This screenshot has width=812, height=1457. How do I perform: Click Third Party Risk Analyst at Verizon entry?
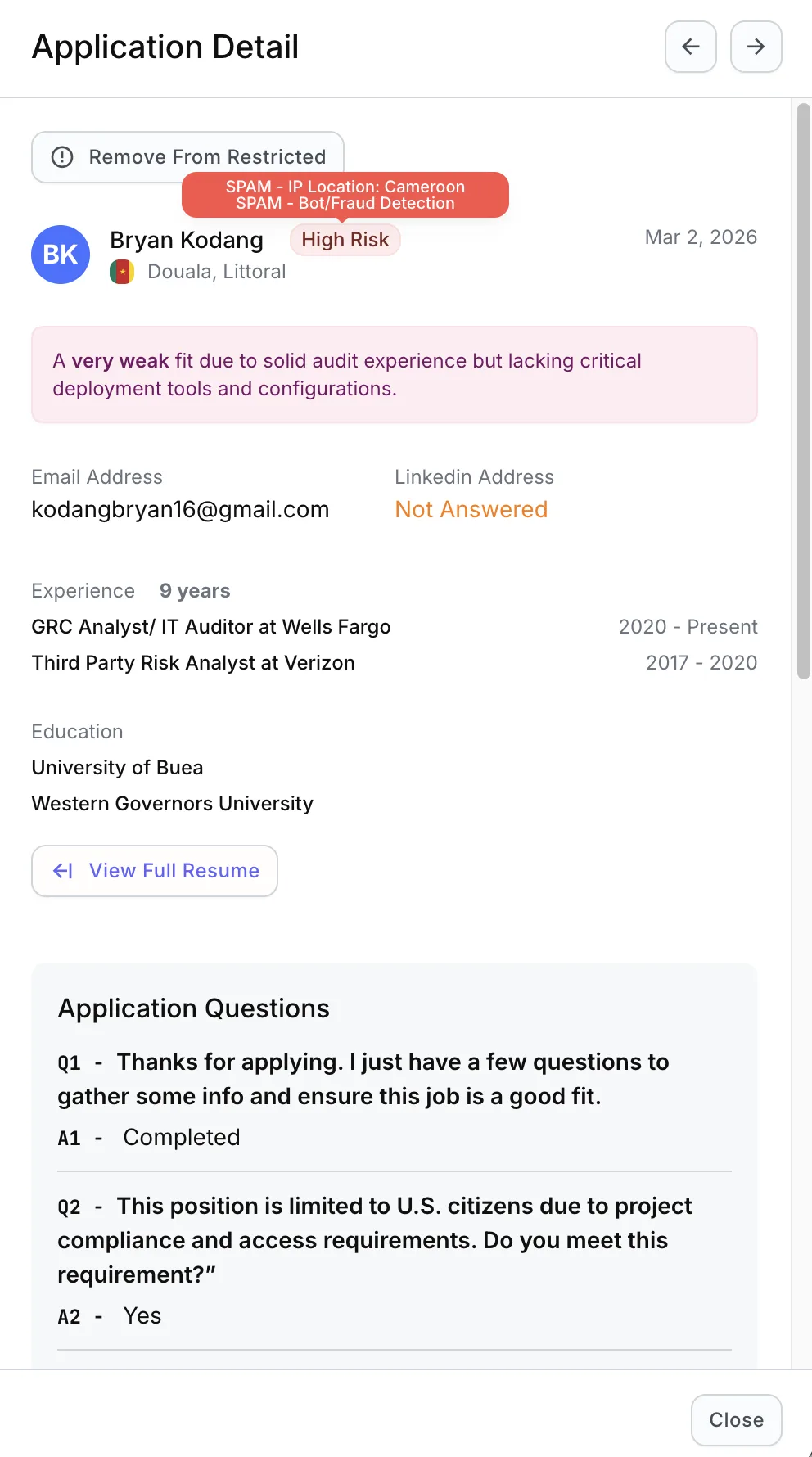click(193, 663)
